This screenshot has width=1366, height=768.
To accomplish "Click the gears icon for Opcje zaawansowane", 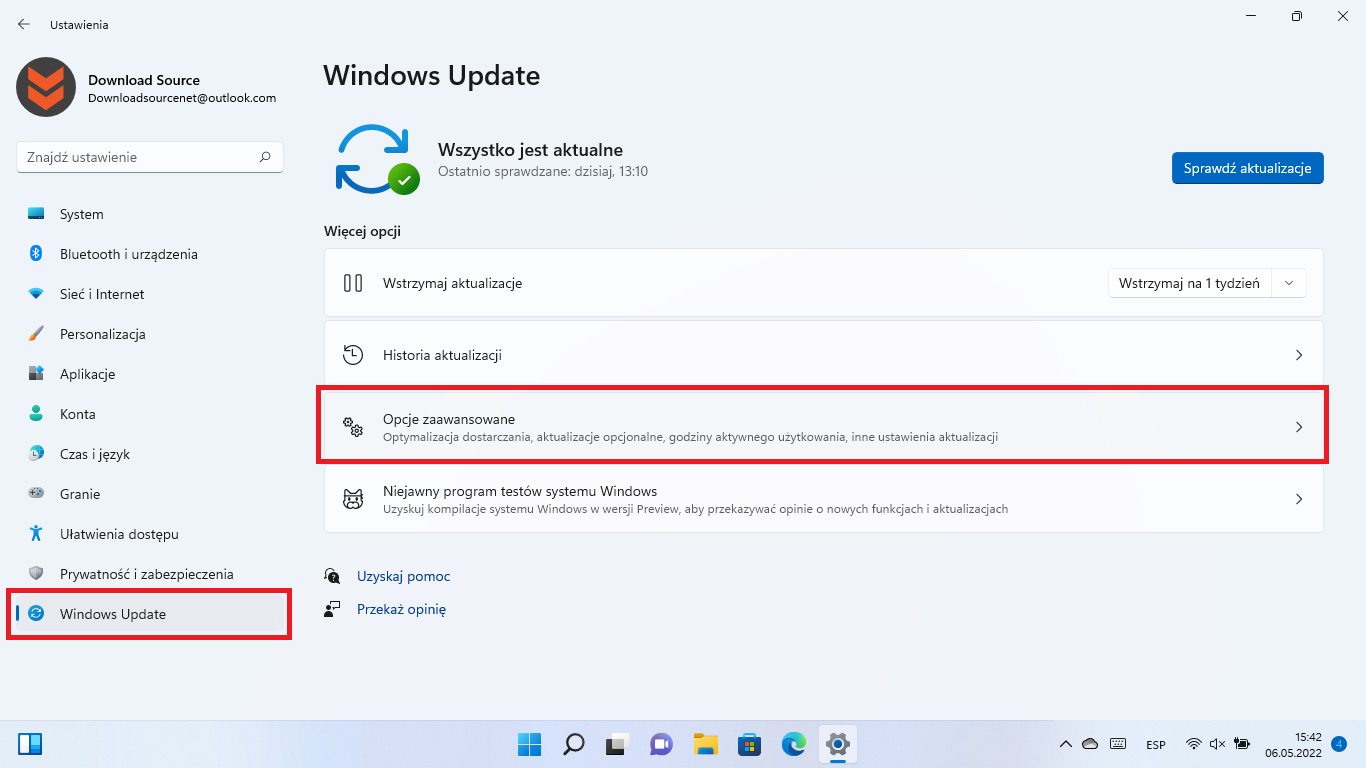I will (353, 427).
